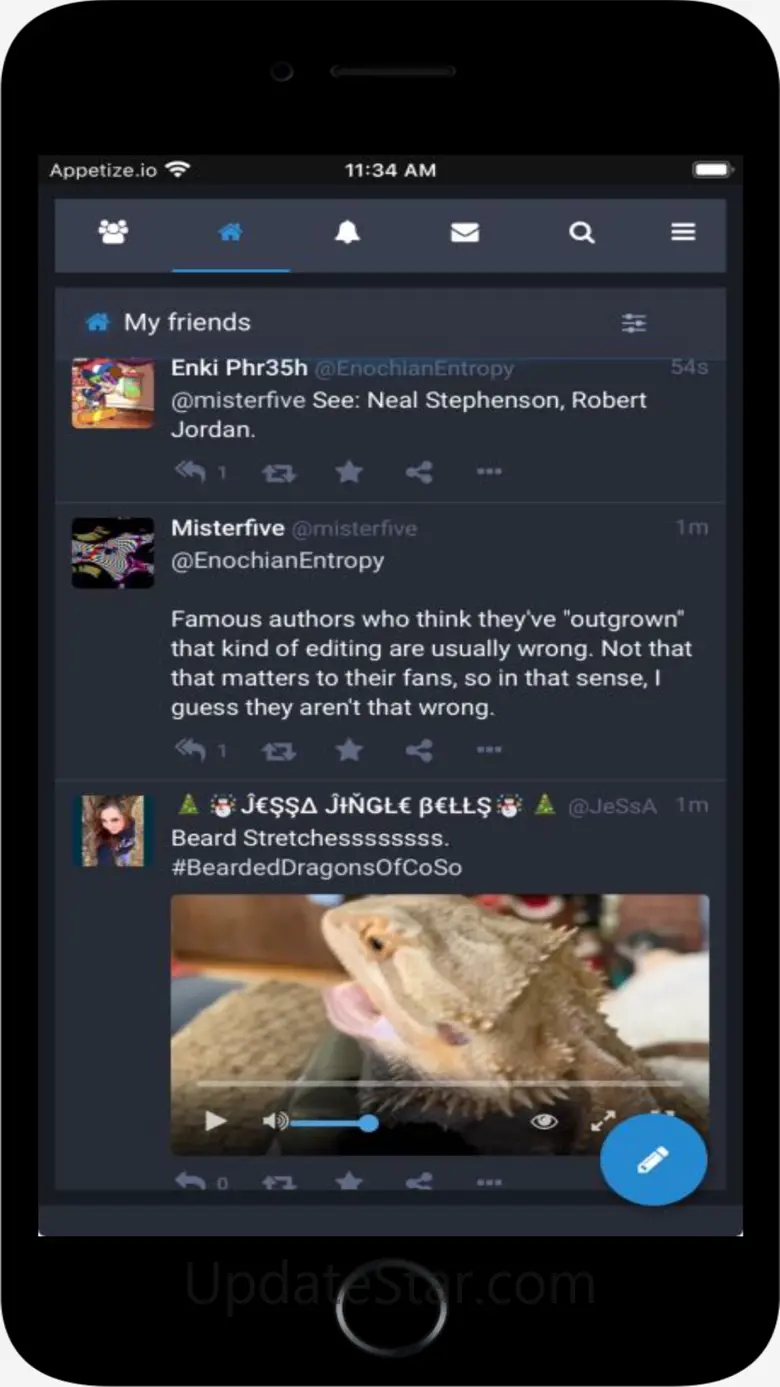
Task: Play the bearded dragon video
Action: pyautogui.click(x=216, y=1121)
